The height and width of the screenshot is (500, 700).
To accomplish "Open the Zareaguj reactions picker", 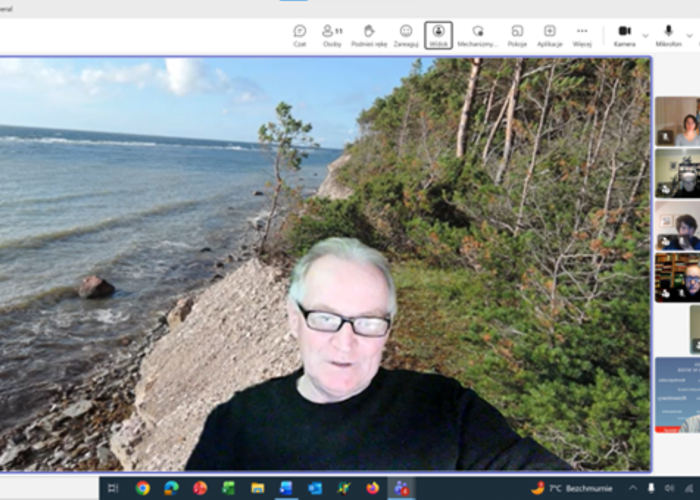I will click(x=406, y=35).
